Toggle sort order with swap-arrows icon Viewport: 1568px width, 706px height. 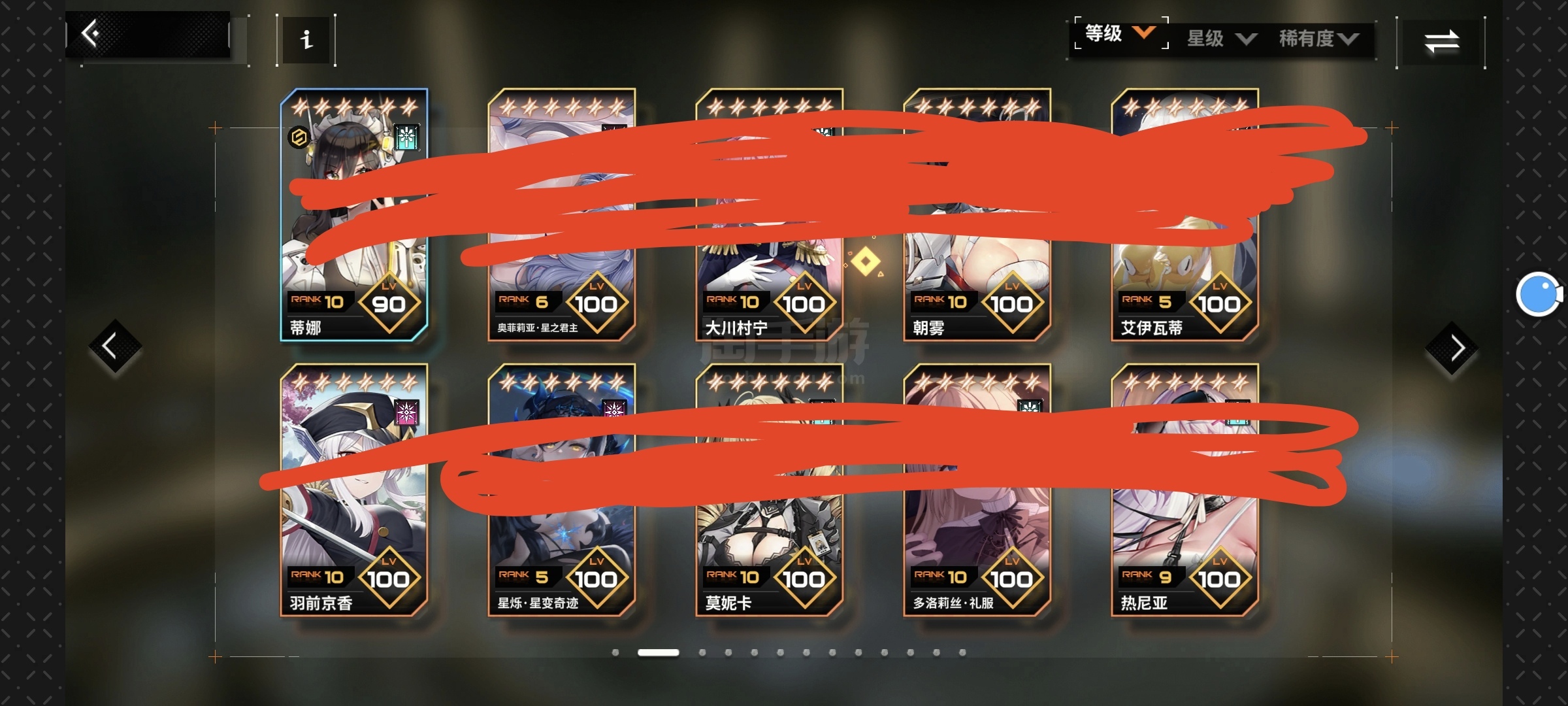coord(1441,41)
